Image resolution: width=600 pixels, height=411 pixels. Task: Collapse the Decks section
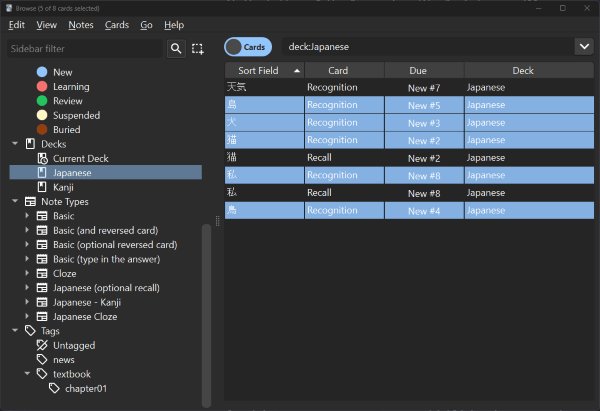(x=15, y=144)
